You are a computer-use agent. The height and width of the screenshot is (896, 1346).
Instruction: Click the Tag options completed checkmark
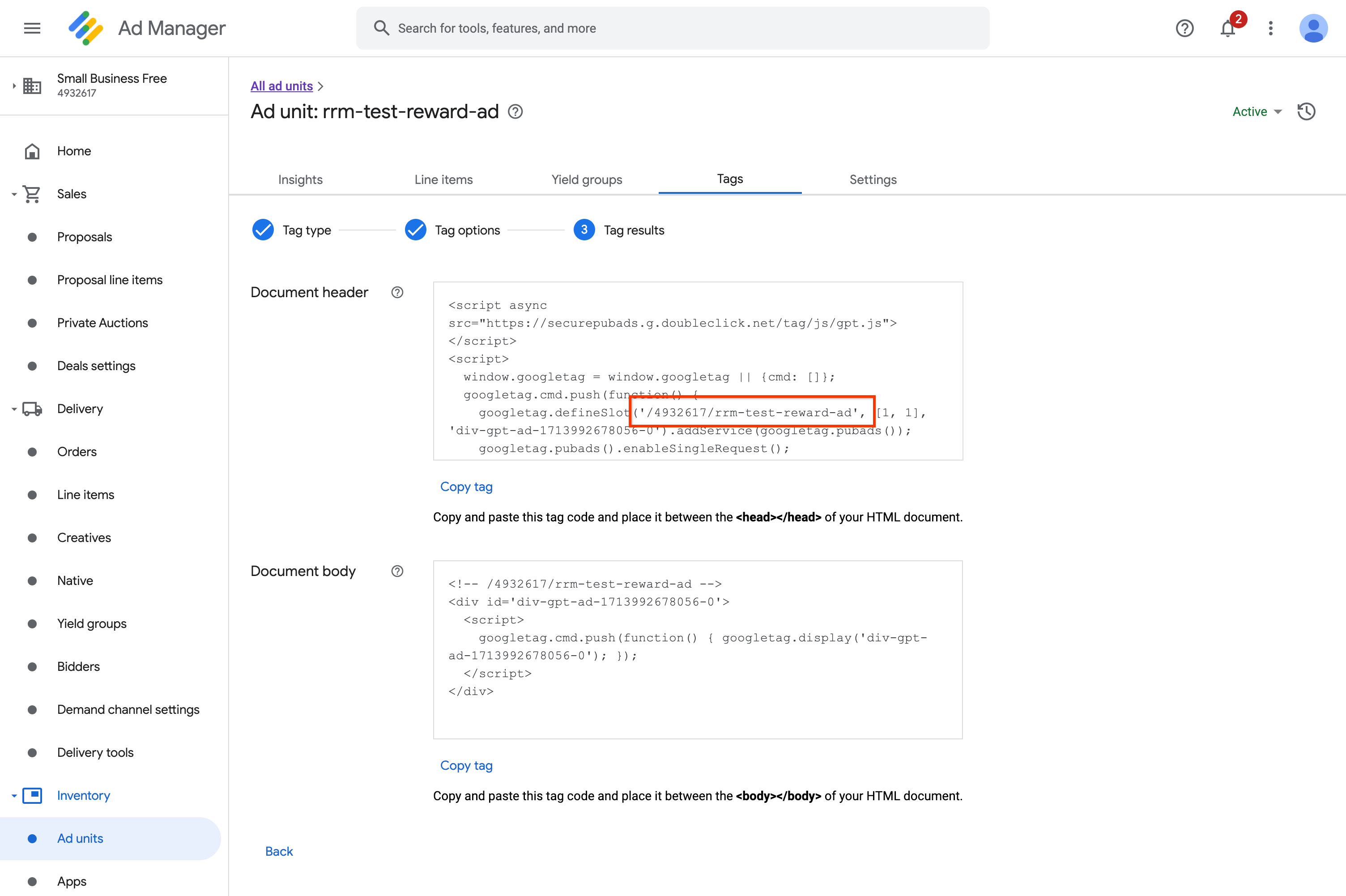tap(415, 230)
